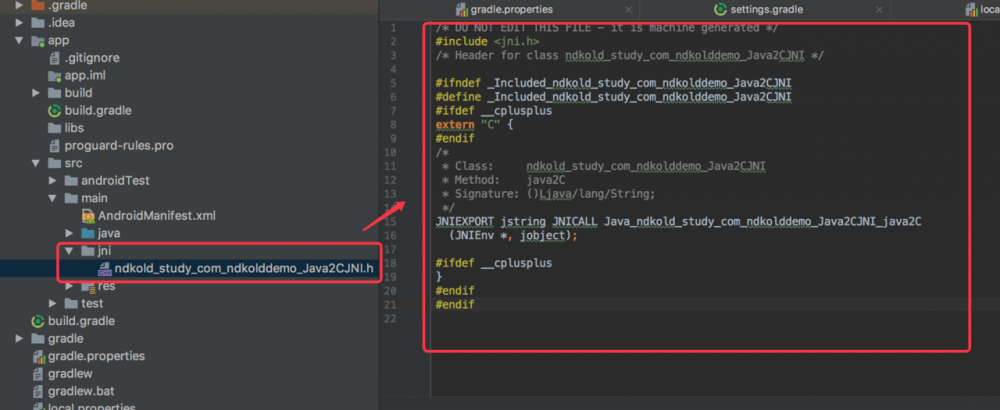The image size is (1000, 410).
Task: Click 'JNIEXPORT jstring JNICALL' function declaration line
Action: pos(679,221)
